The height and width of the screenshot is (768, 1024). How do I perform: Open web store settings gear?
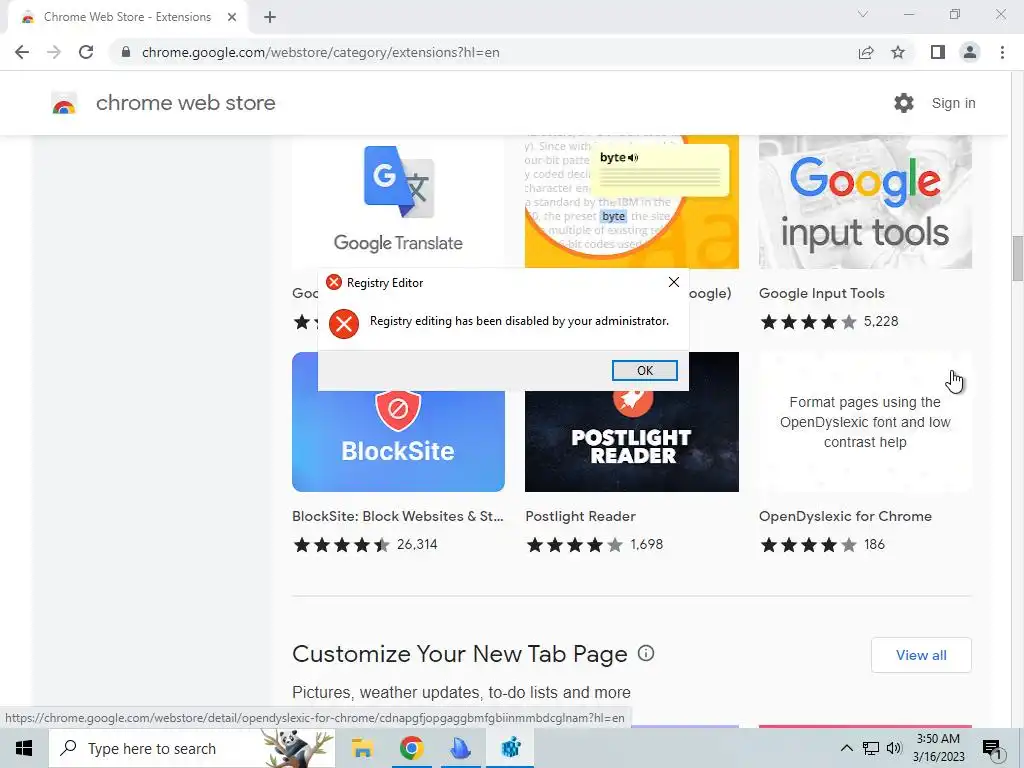(x=904, y=103)
